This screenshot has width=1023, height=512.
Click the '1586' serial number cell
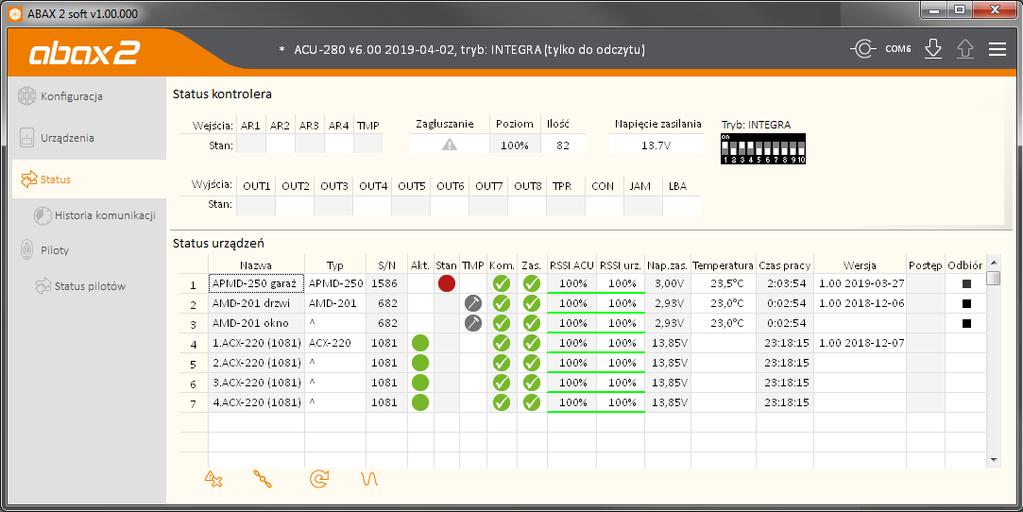click(386, 284)
